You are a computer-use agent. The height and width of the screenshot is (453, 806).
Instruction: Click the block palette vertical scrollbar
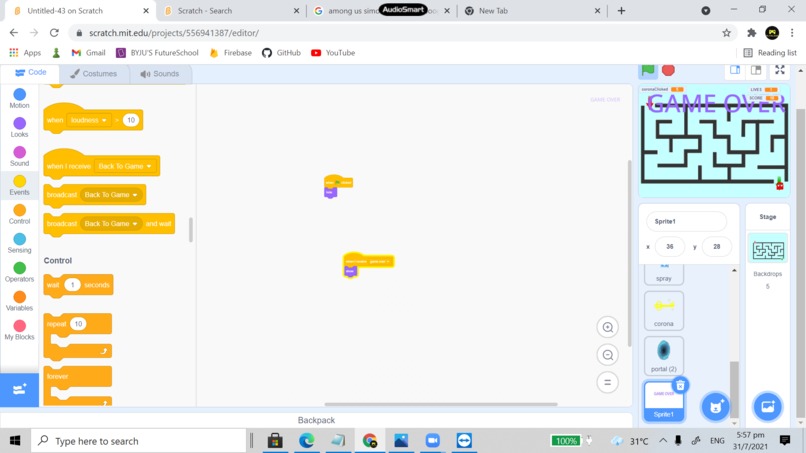tap(191, 230)
